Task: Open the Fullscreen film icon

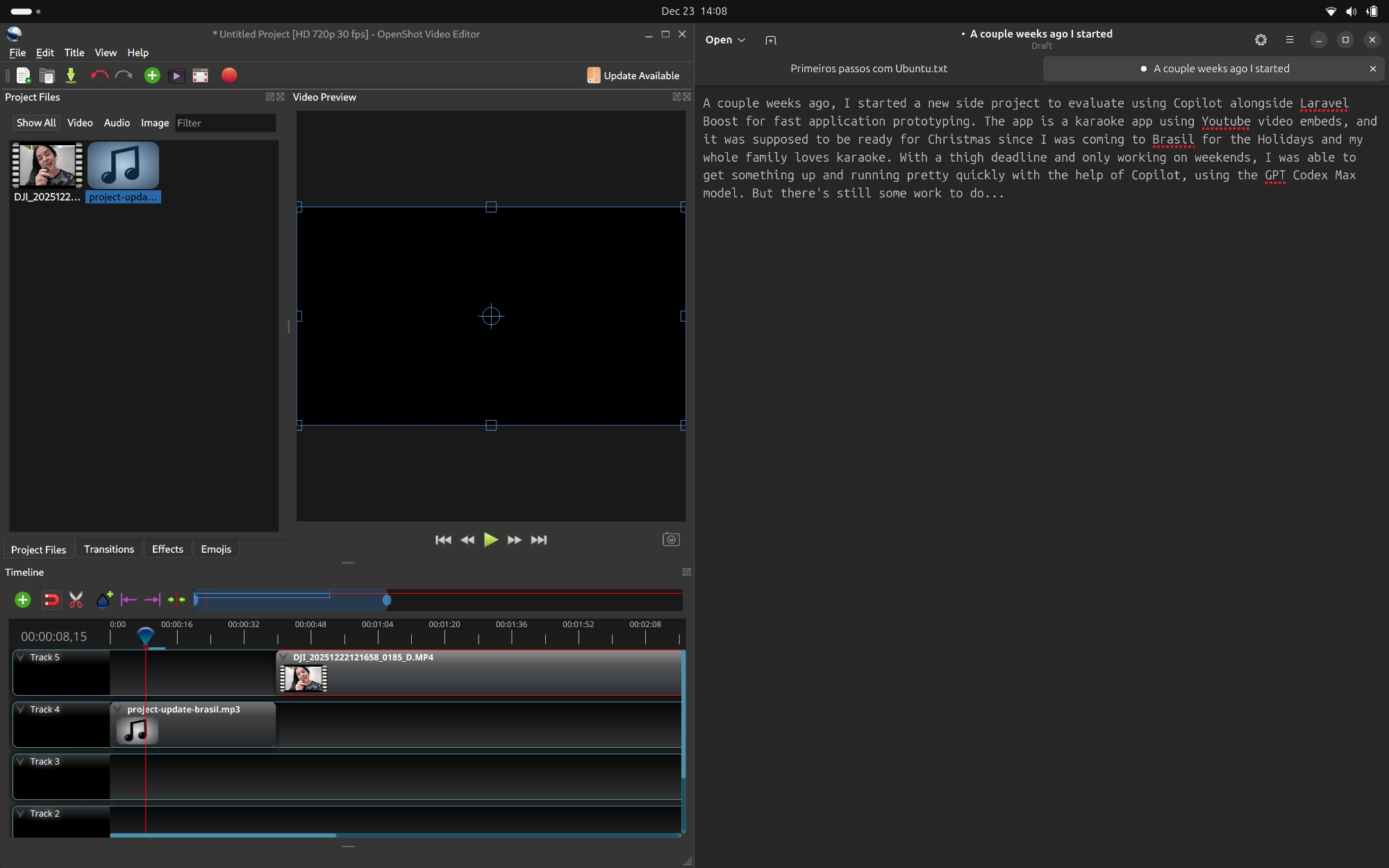Action: tap(200, 76)
